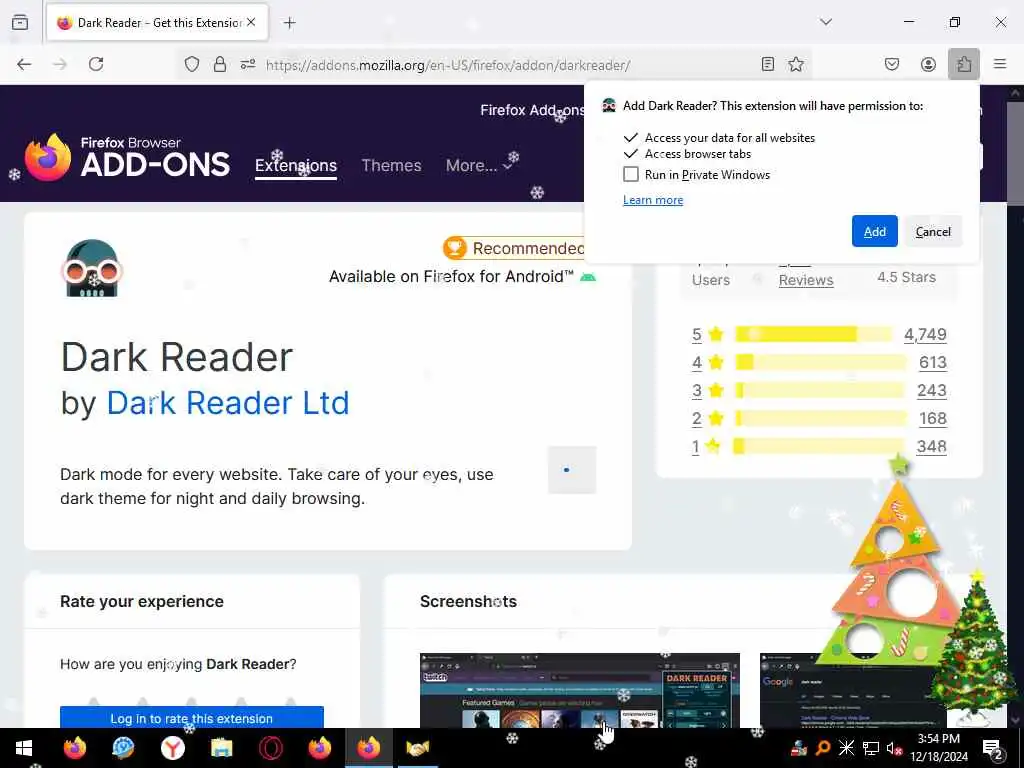Open the network tray icon
This screenshot has width=1024, height=768.
coord(870,748)
